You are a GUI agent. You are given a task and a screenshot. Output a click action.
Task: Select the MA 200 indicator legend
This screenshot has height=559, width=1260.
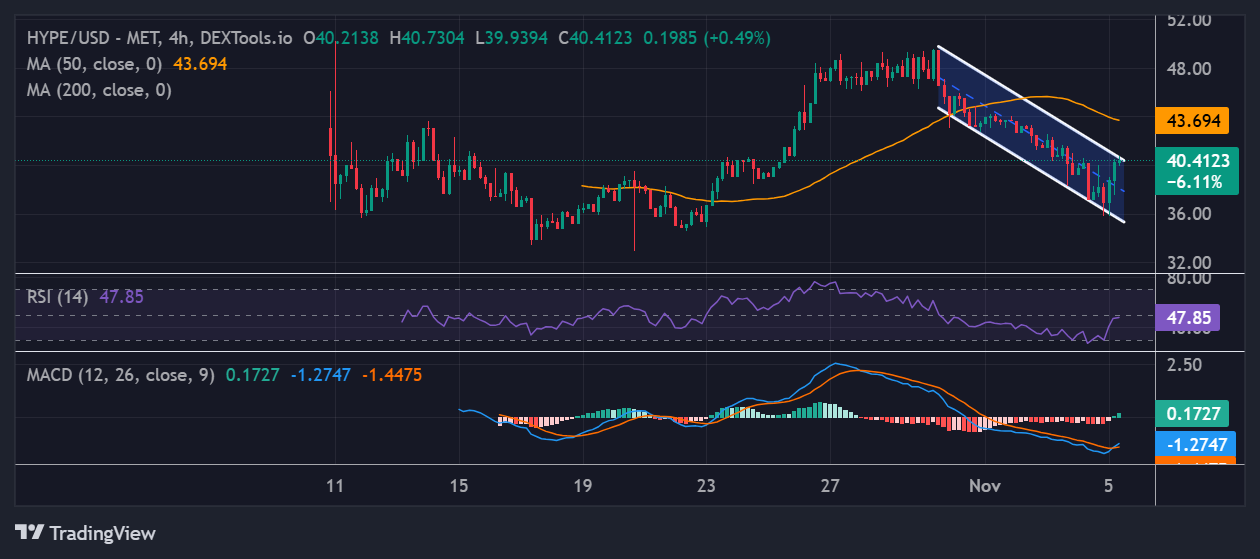click(x=99, y=90)
